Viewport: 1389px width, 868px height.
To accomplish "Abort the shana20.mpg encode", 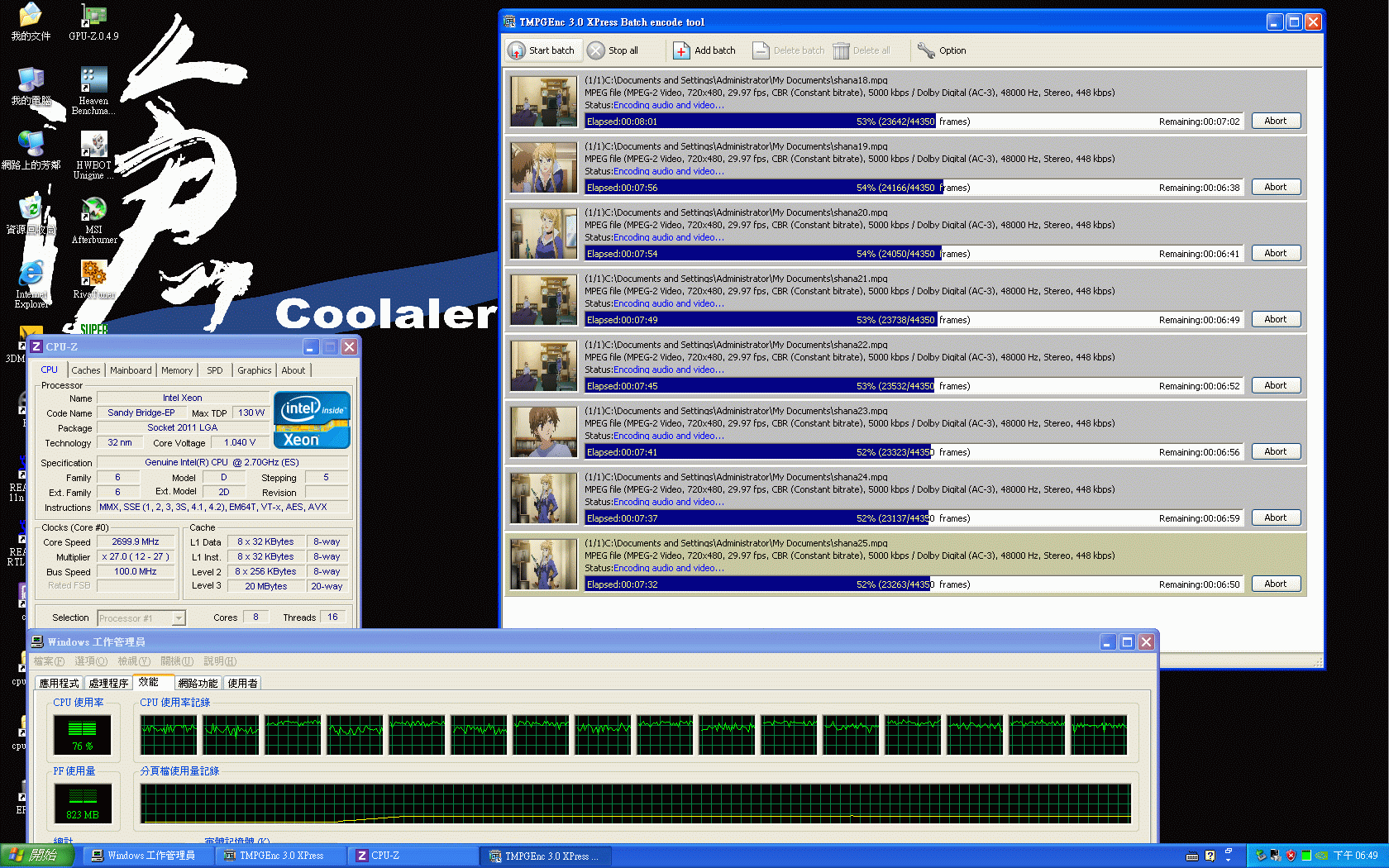I will [1276, 253].
